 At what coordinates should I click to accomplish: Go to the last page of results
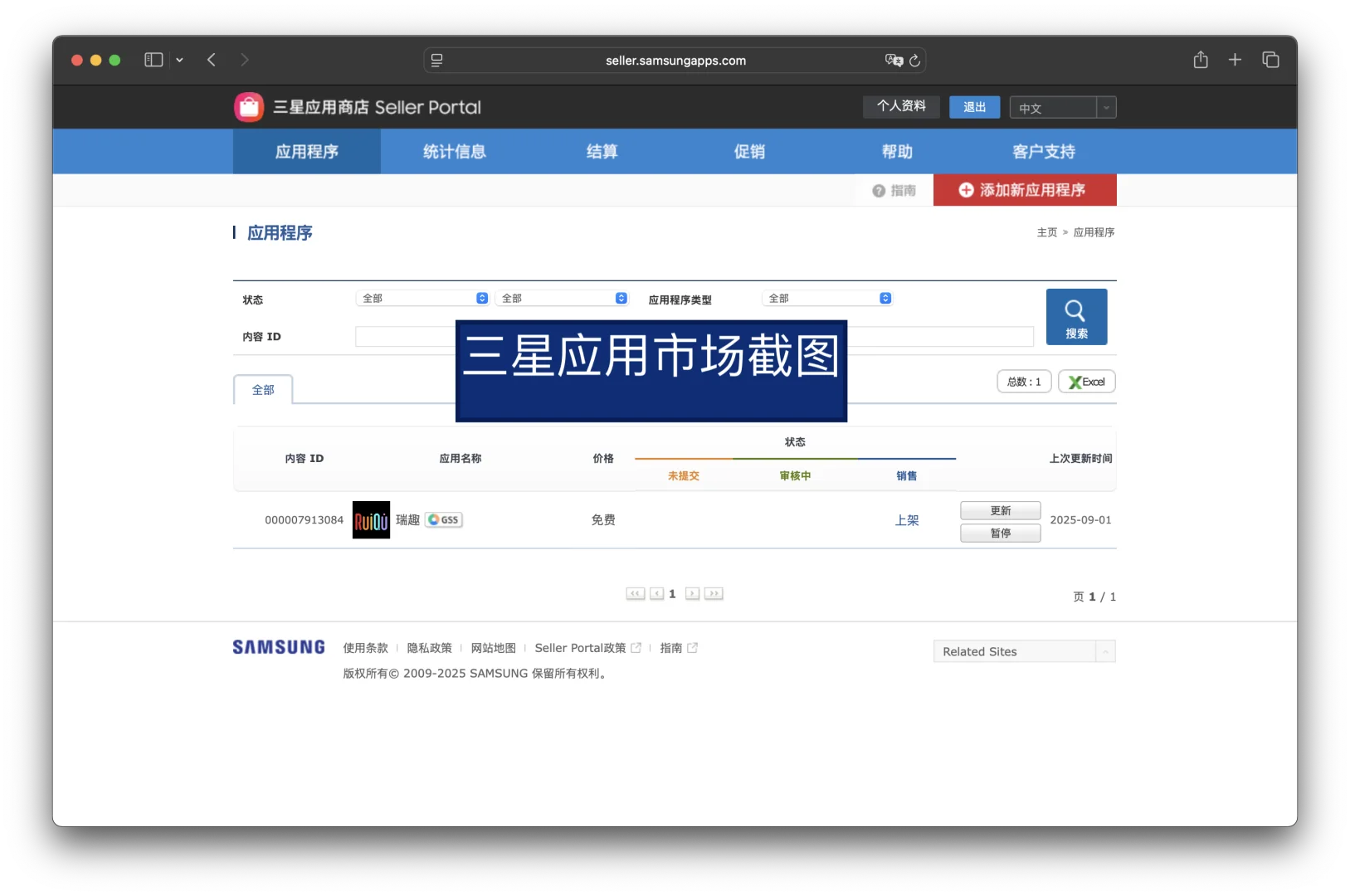click(x=714, y=594)
